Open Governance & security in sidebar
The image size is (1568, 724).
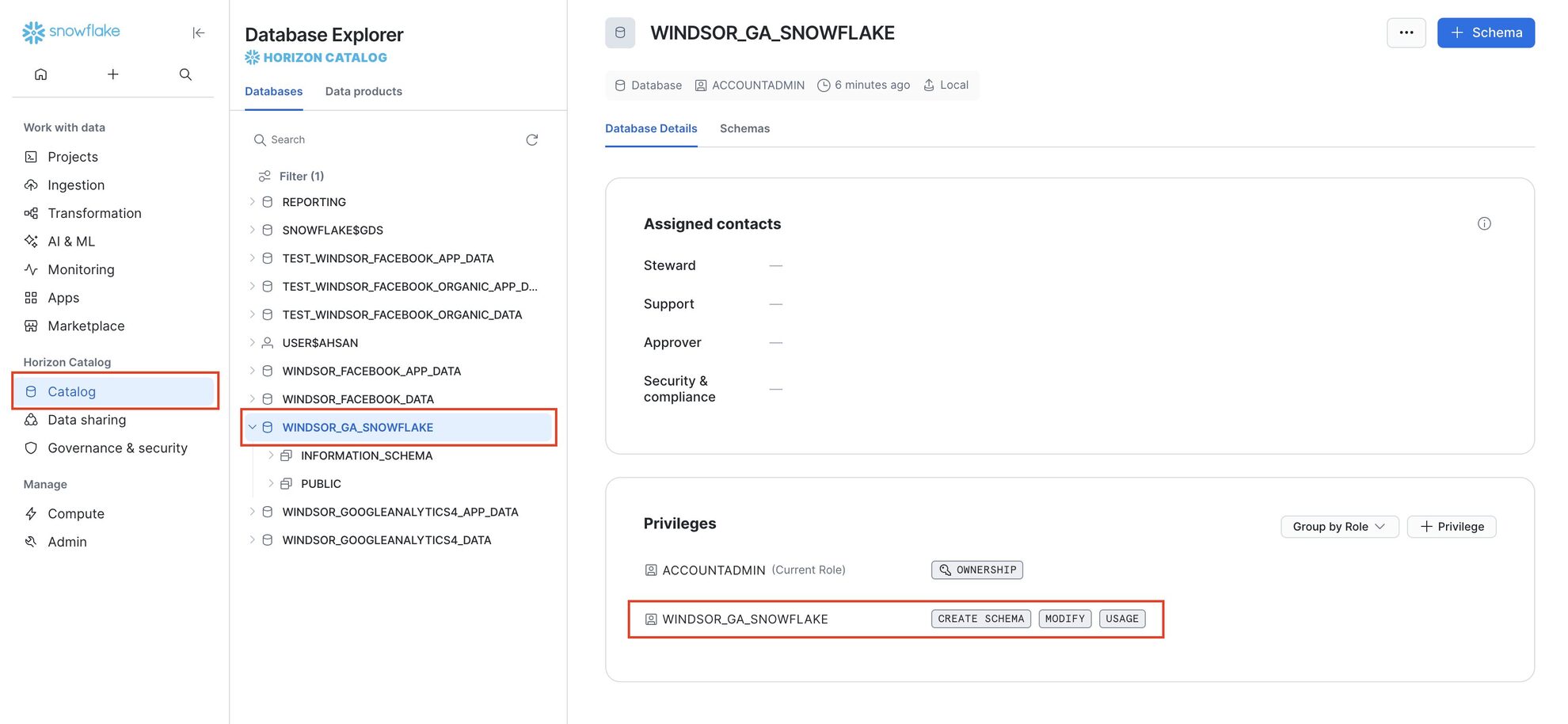117,448
